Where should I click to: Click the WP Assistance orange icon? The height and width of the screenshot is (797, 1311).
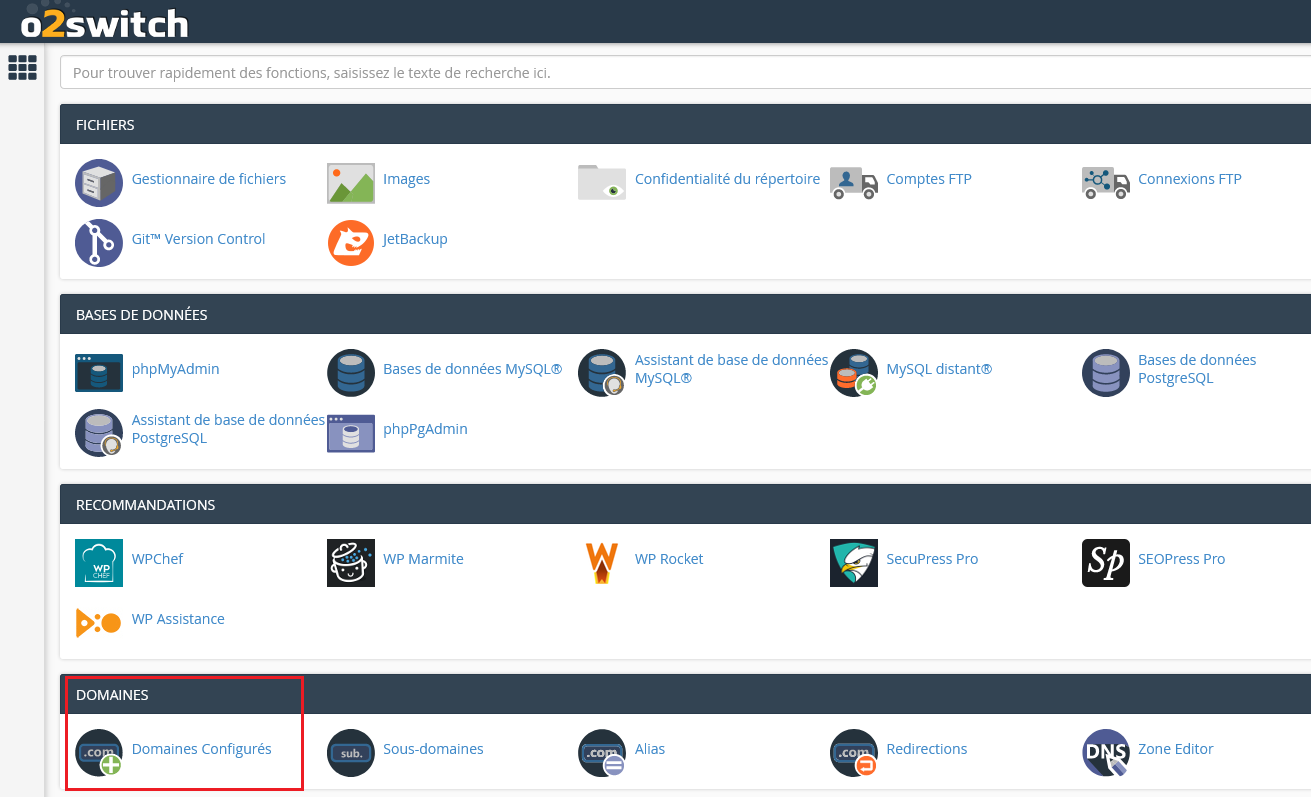[x=99, y=623]
